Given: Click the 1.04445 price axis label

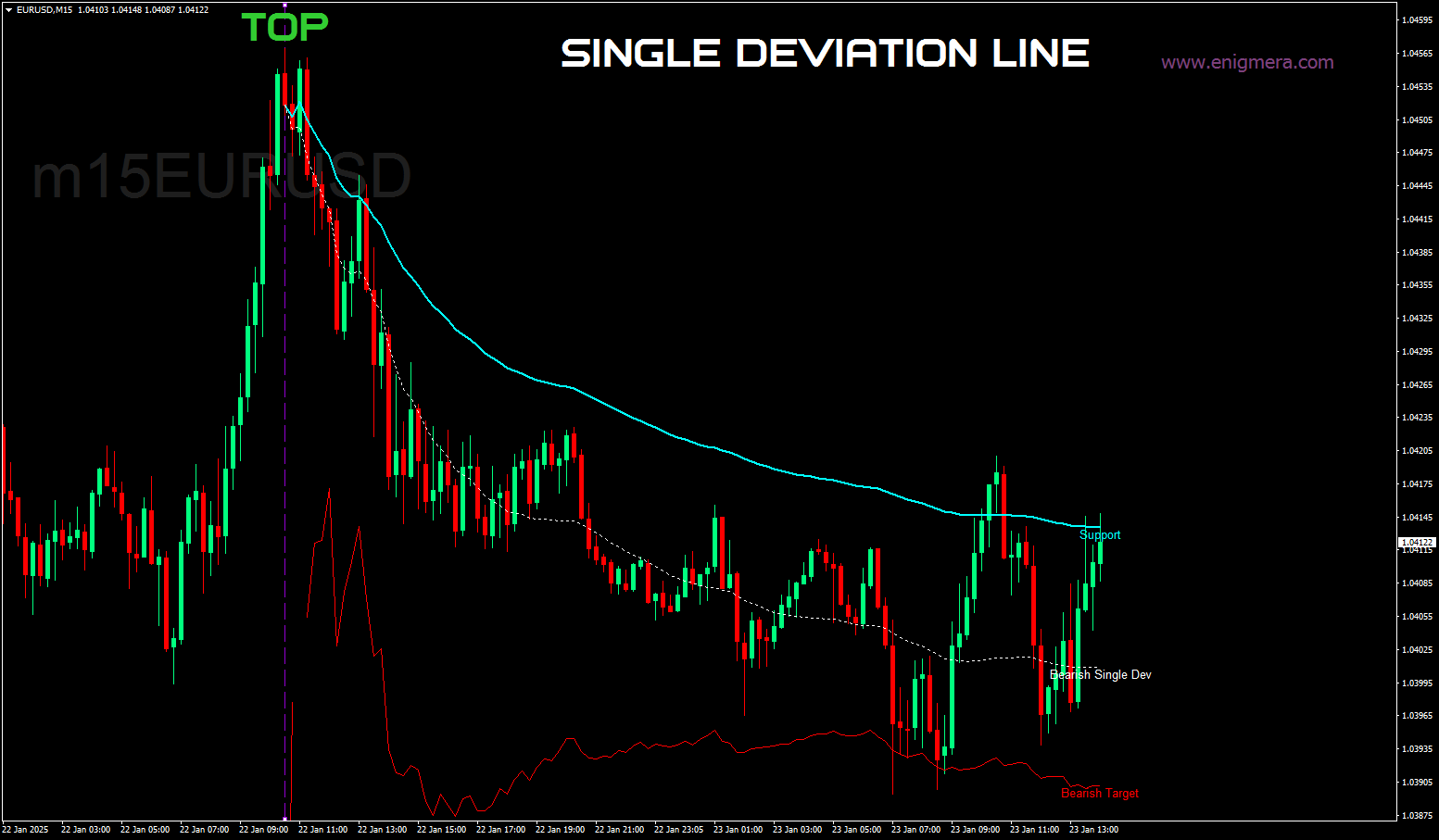Looking at the screenshot, I should pyautogui.click(x=1418, y=186).
